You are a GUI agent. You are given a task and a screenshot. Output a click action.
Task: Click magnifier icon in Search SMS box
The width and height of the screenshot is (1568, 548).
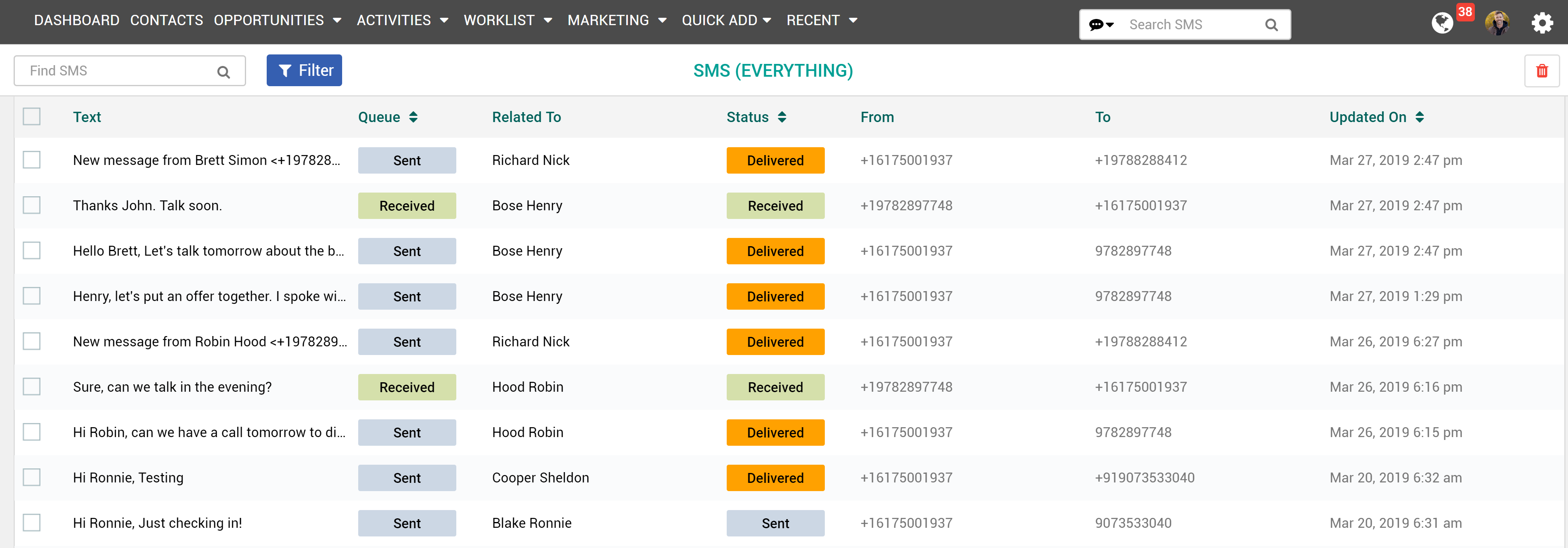[x=1271, y=25]
